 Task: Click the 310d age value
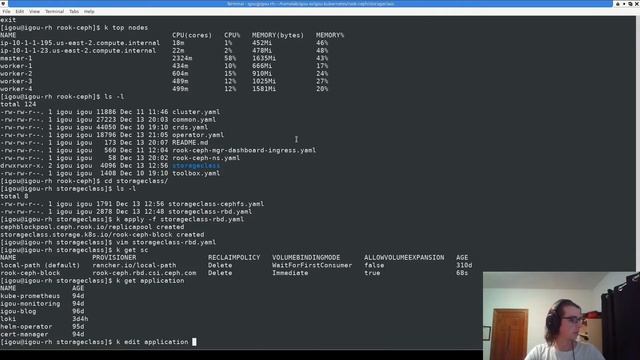pos(464,265)
